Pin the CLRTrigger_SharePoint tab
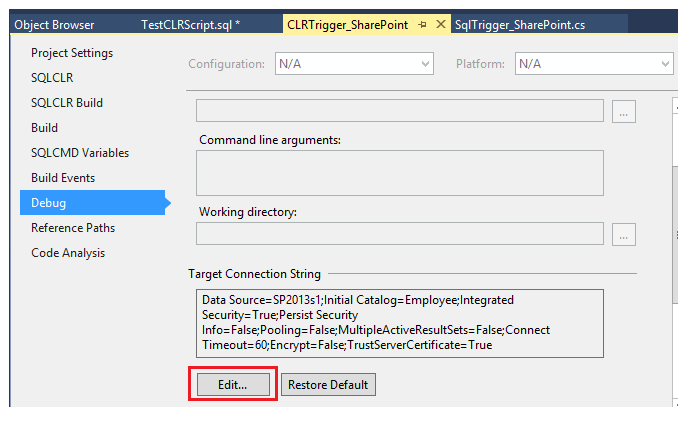Screen dimensions: 695x422 tap(422, 25)
